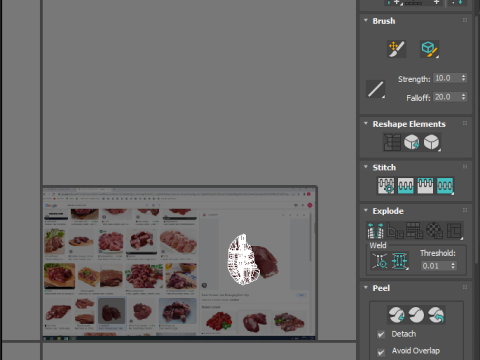Click the Explode rollout grip handle
Image resolution: width=480 pixels, height=360 pixels.
pyautogui.click(x=465, y=210)
